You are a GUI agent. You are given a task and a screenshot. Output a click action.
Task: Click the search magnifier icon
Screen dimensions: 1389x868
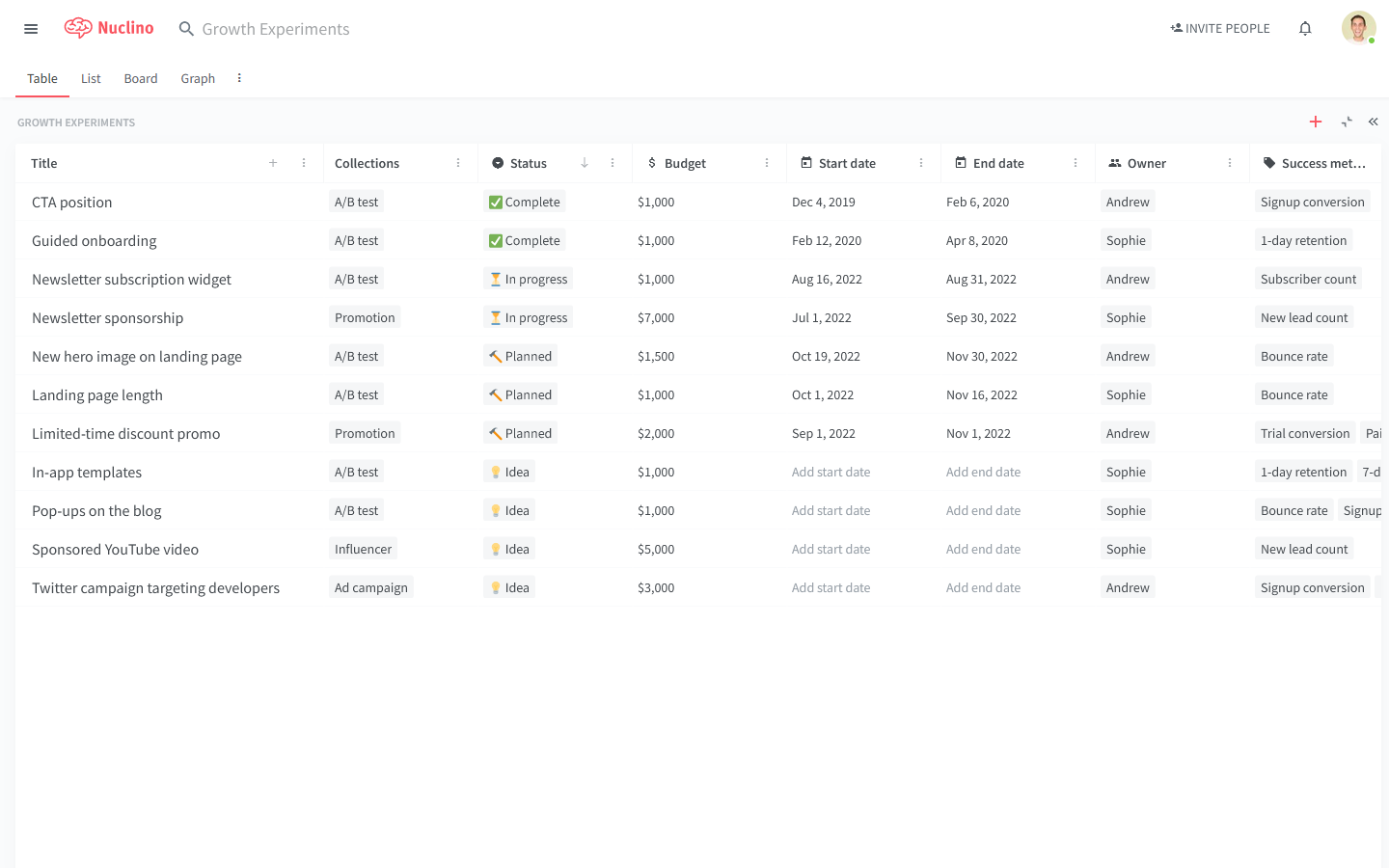pyautogui.click(x=186, y=29)
